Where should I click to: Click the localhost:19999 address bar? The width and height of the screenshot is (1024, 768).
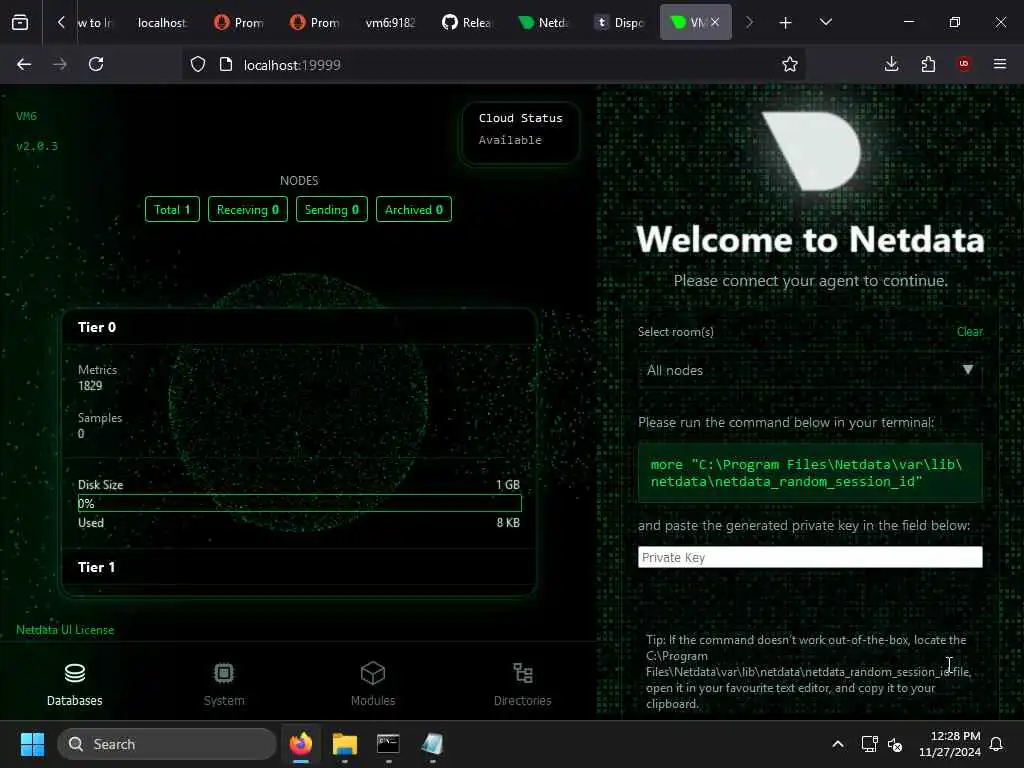496,65
